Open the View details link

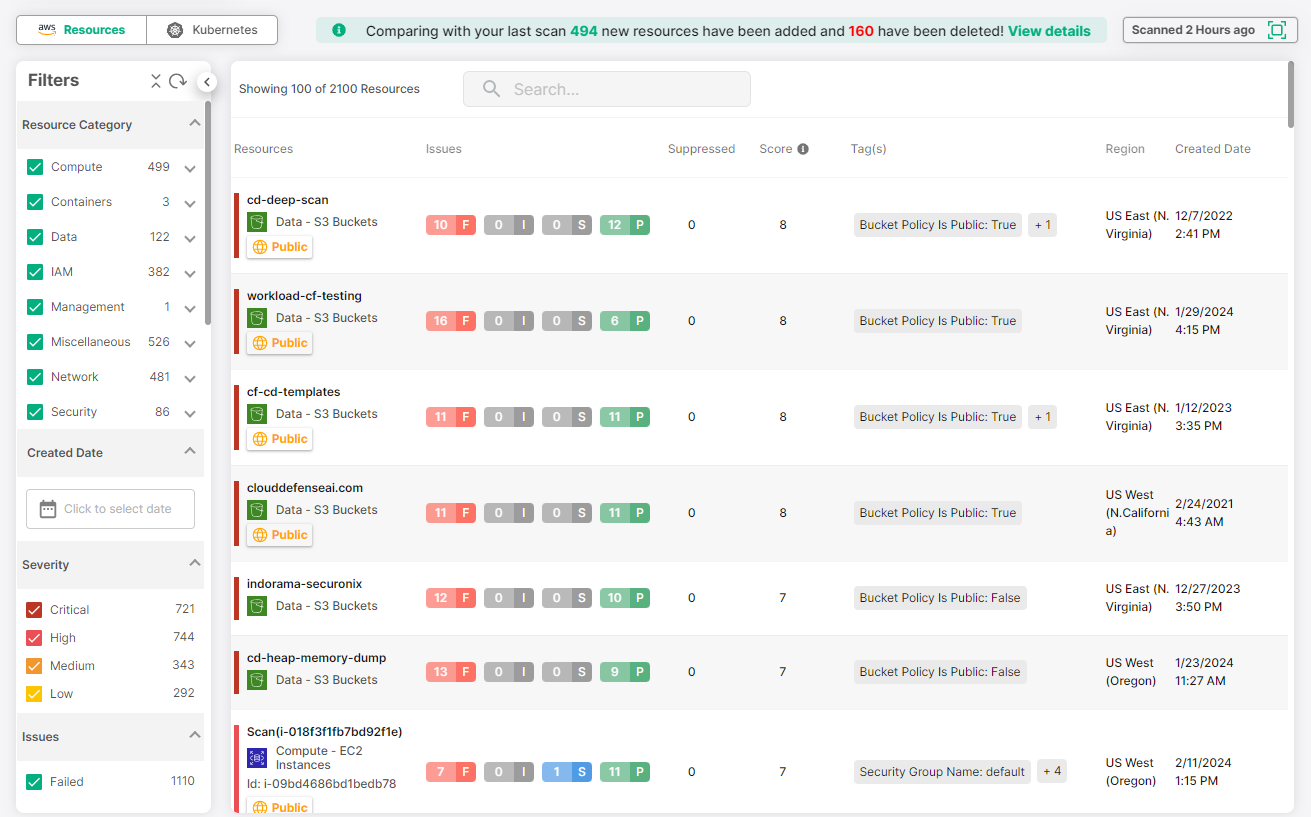[x=1049, y=31]
